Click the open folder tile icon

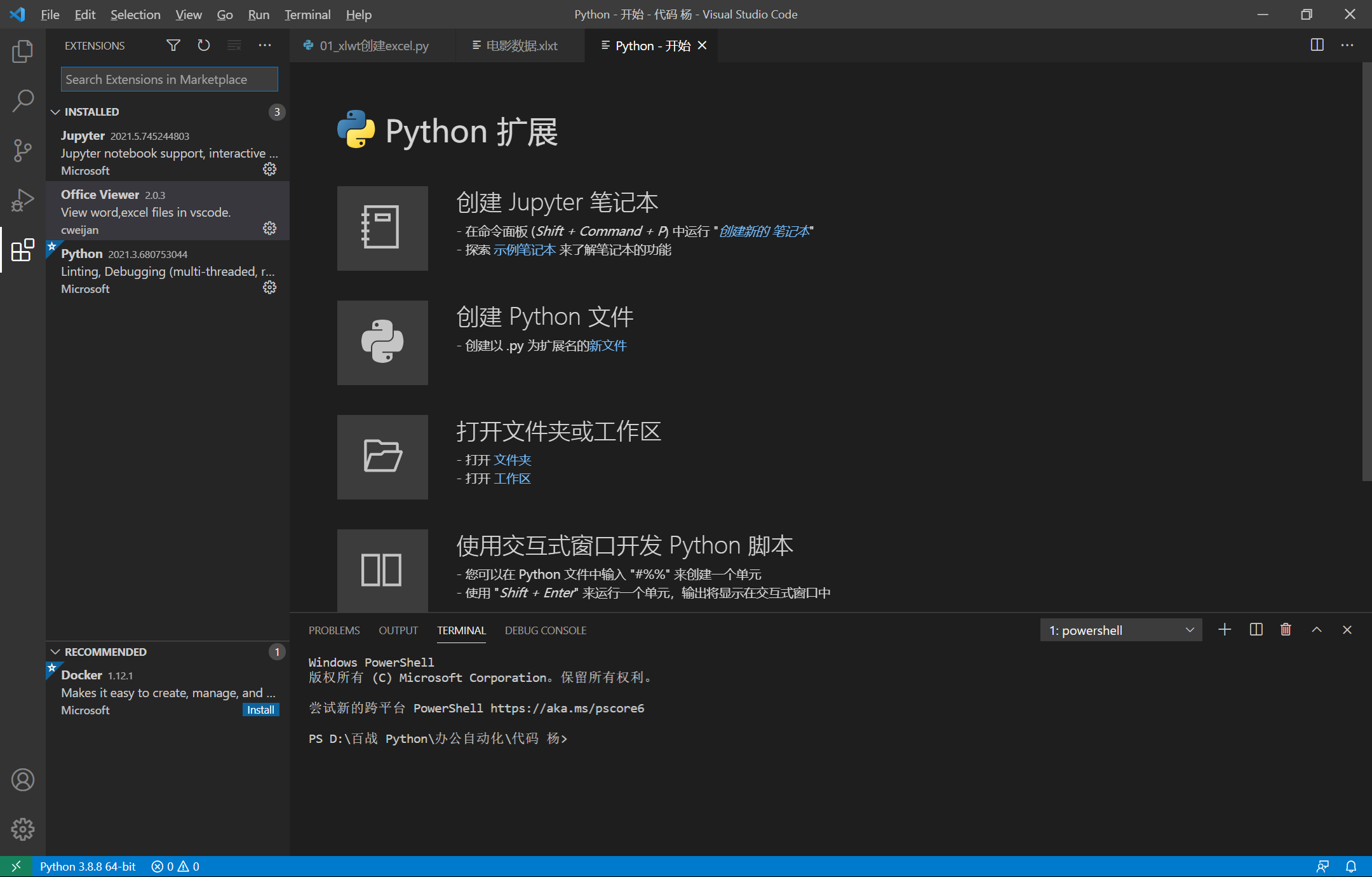pyautogui.click(x=382, y=457)
